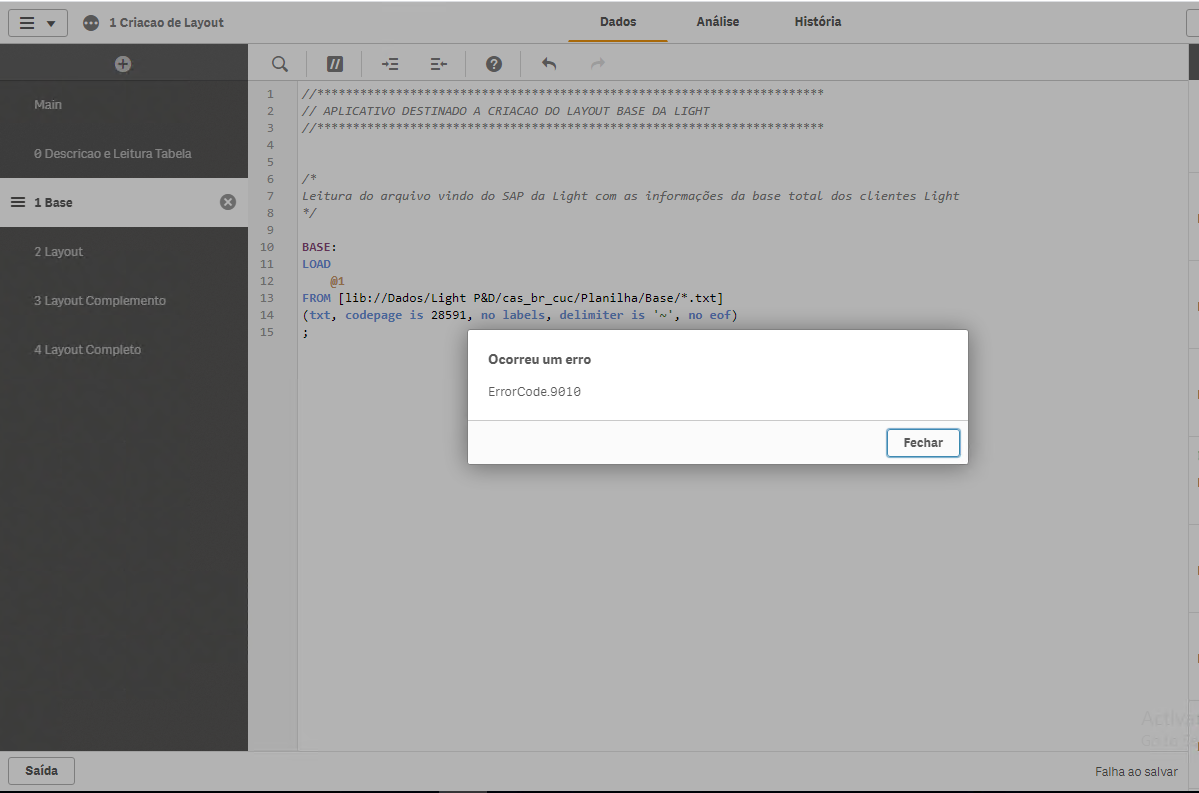Outdent the selected script lines
Screen dimensions: 1199x793
click(439, 64)
